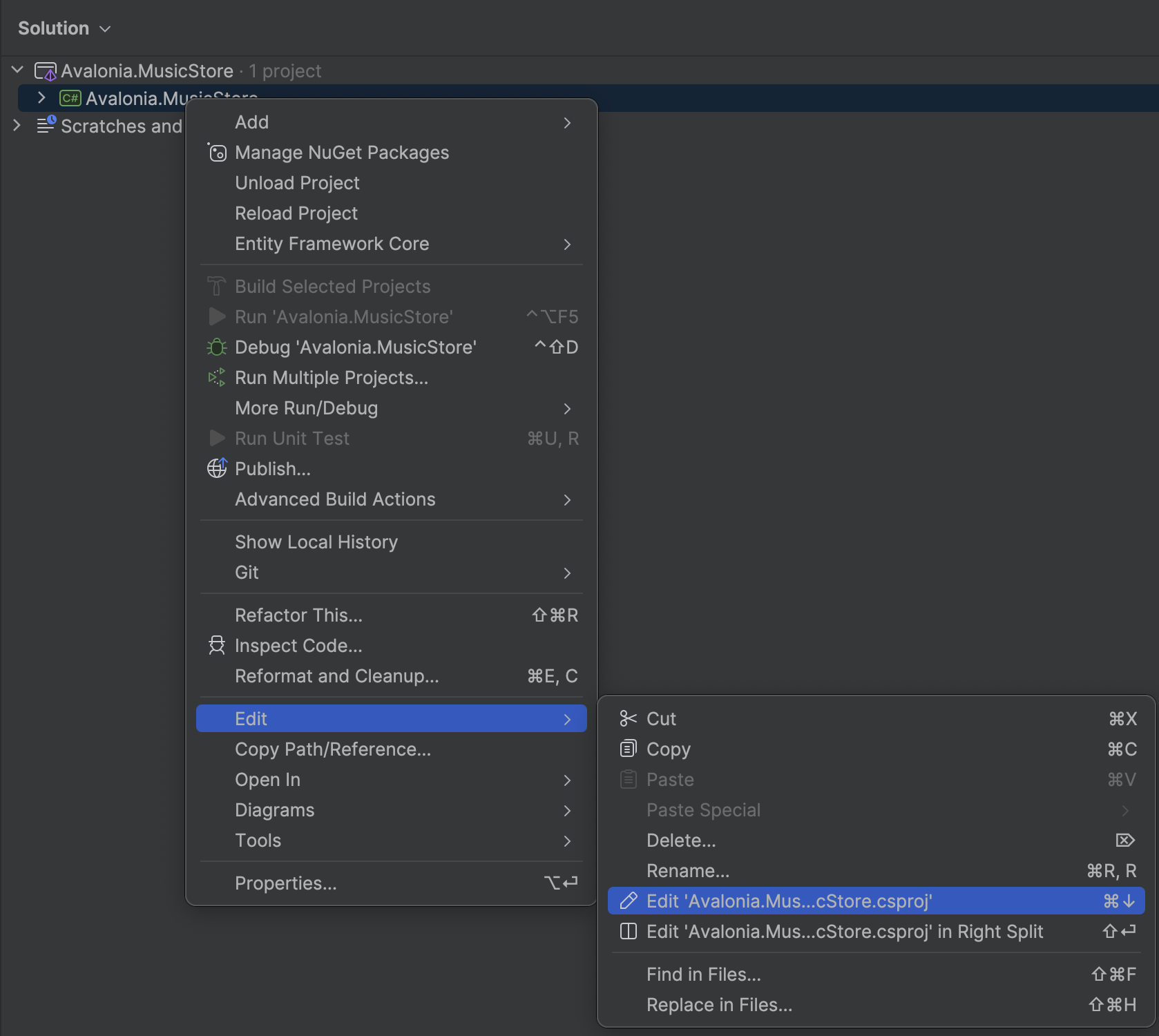1159x1036 pixels.
Task: Open the Add submenu
Action: (392, 122)
